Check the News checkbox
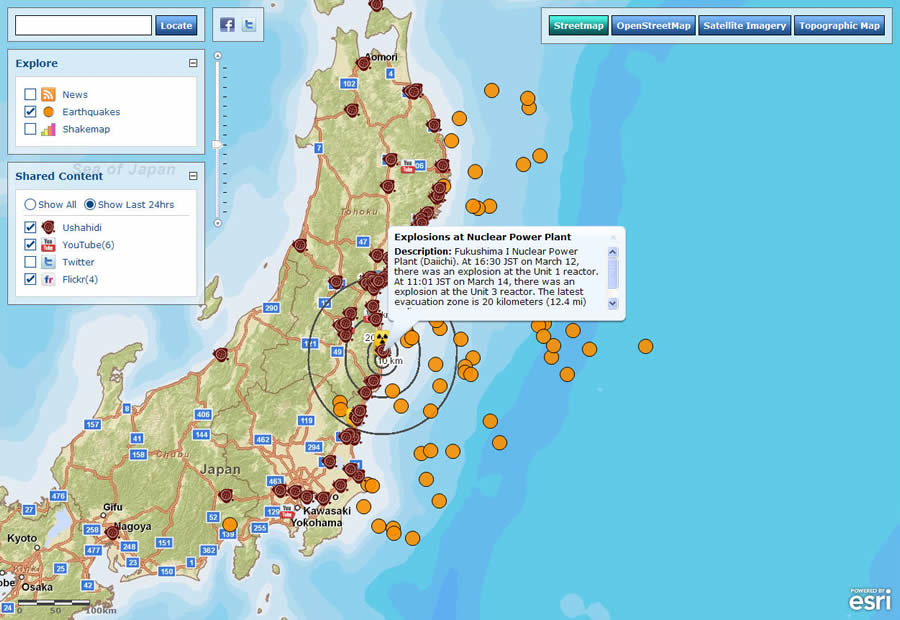Viewport: 900px width, 620px height. [29, 94]
